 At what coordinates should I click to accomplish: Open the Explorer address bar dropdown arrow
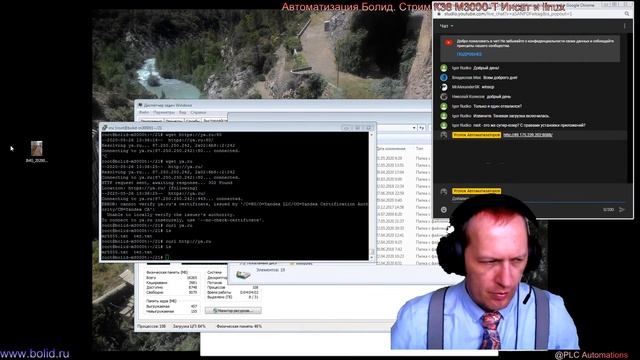pyautogui.click(x=414, y=128)
